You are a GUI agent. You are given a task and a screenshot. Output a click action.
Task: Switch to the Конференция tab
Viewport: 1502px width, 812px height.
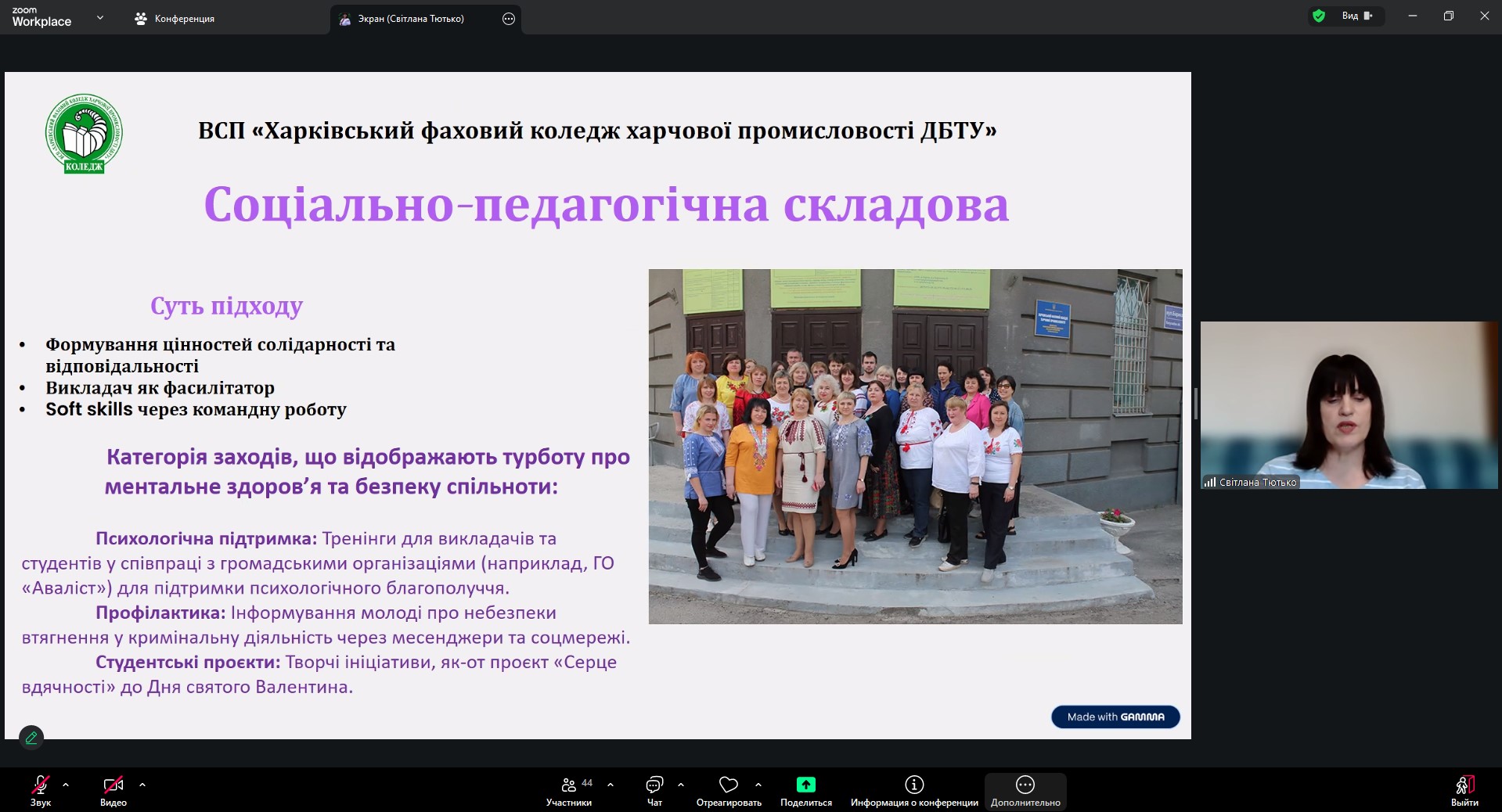(175, 19)
